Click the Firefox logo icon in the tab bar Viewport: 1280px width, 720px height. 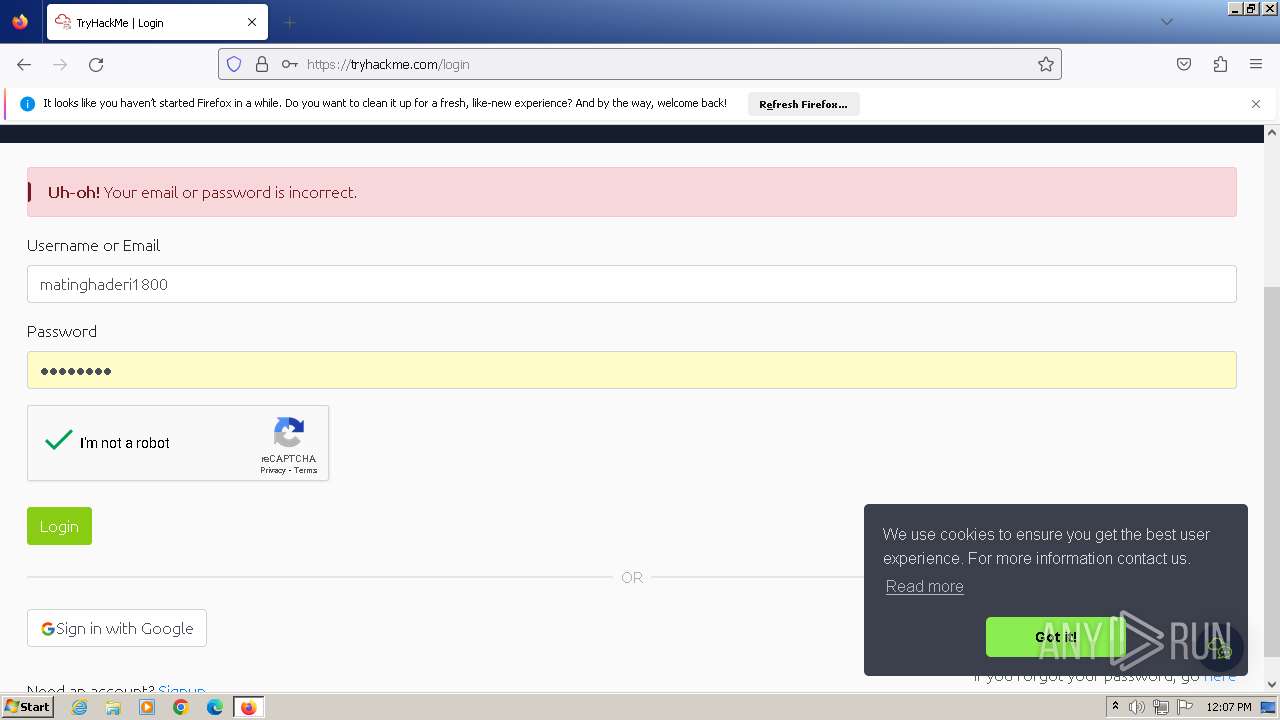20,22
